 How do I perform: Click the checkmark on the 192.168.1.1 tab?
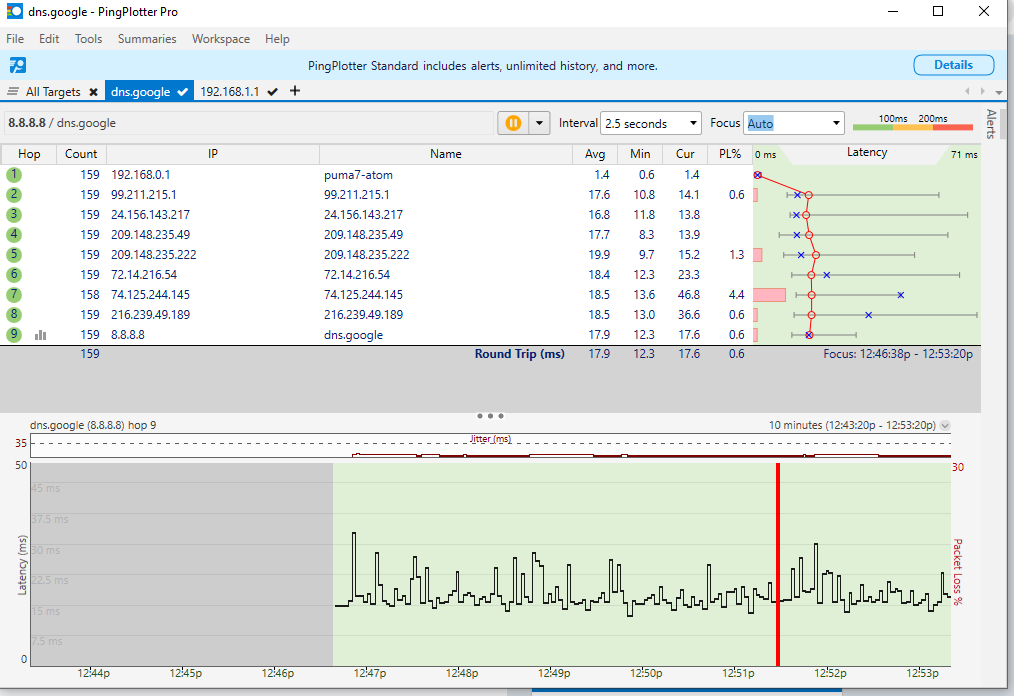(272, 92)
